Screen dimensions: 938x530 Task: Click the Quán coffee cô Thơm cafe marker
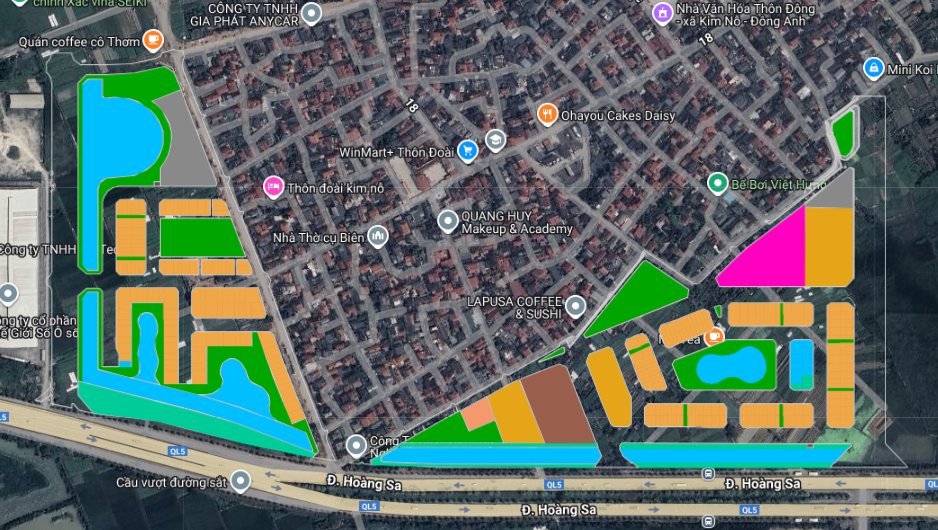click(x=152, y=41)
